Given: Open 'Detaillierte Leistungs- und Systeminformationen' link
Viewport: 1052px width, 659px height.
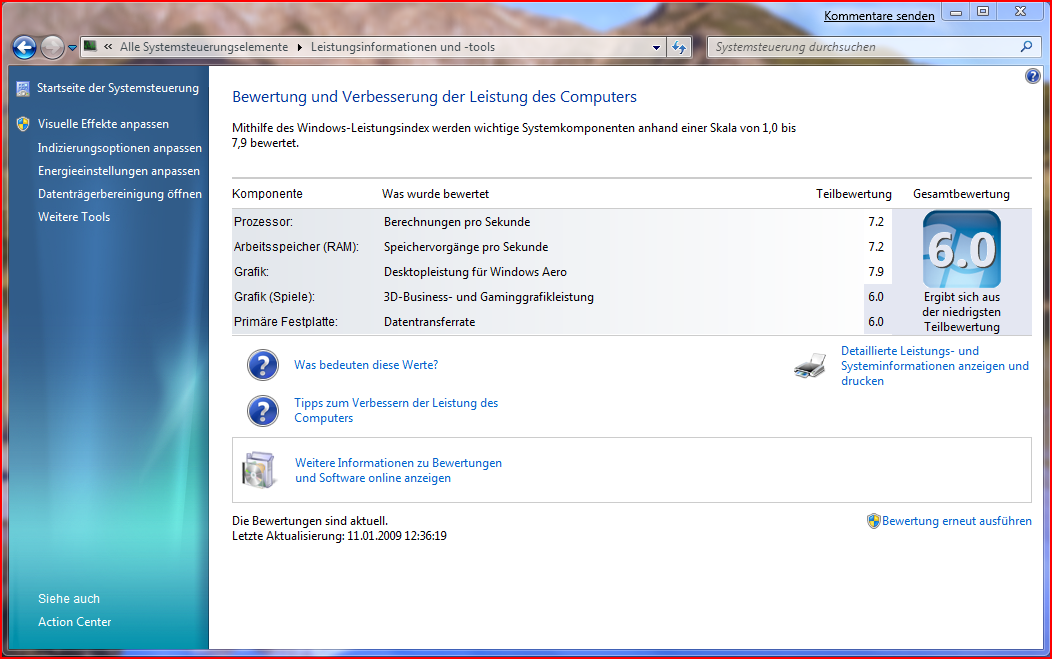Looking at the screenshot, I should click(x=935, y=366).
